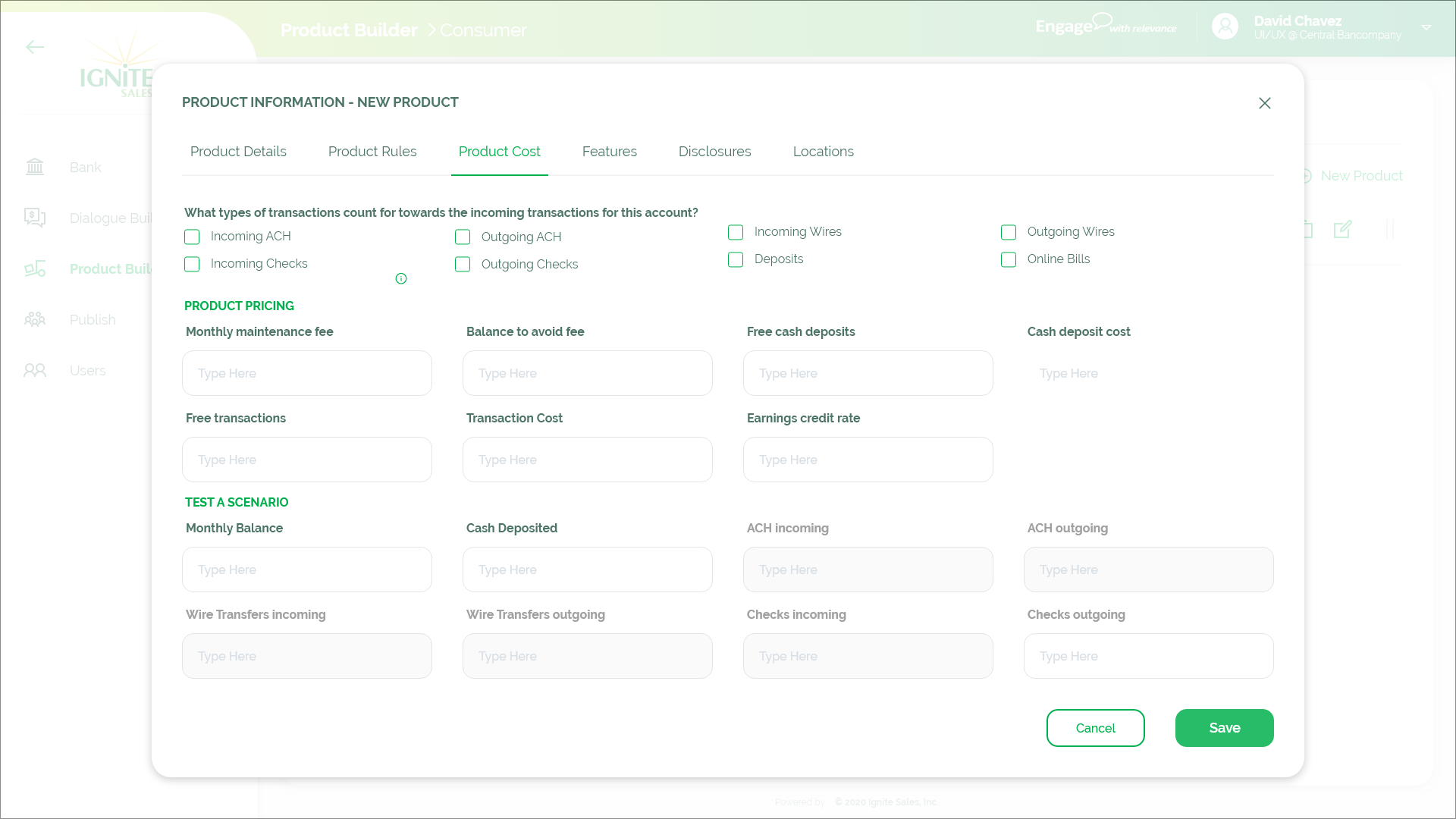Open the Disclosures tab

(x=714, y=152)
